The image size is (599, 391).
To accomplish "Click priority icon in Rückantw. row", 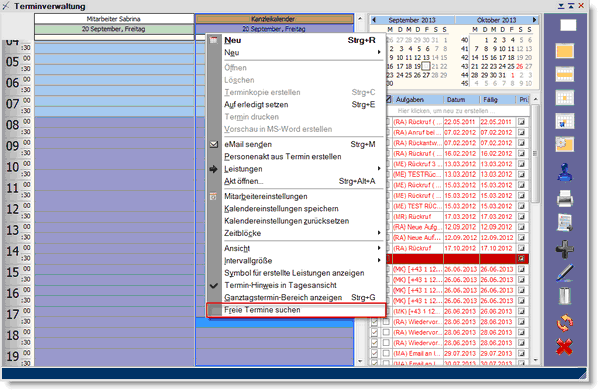I will point(521,143).
